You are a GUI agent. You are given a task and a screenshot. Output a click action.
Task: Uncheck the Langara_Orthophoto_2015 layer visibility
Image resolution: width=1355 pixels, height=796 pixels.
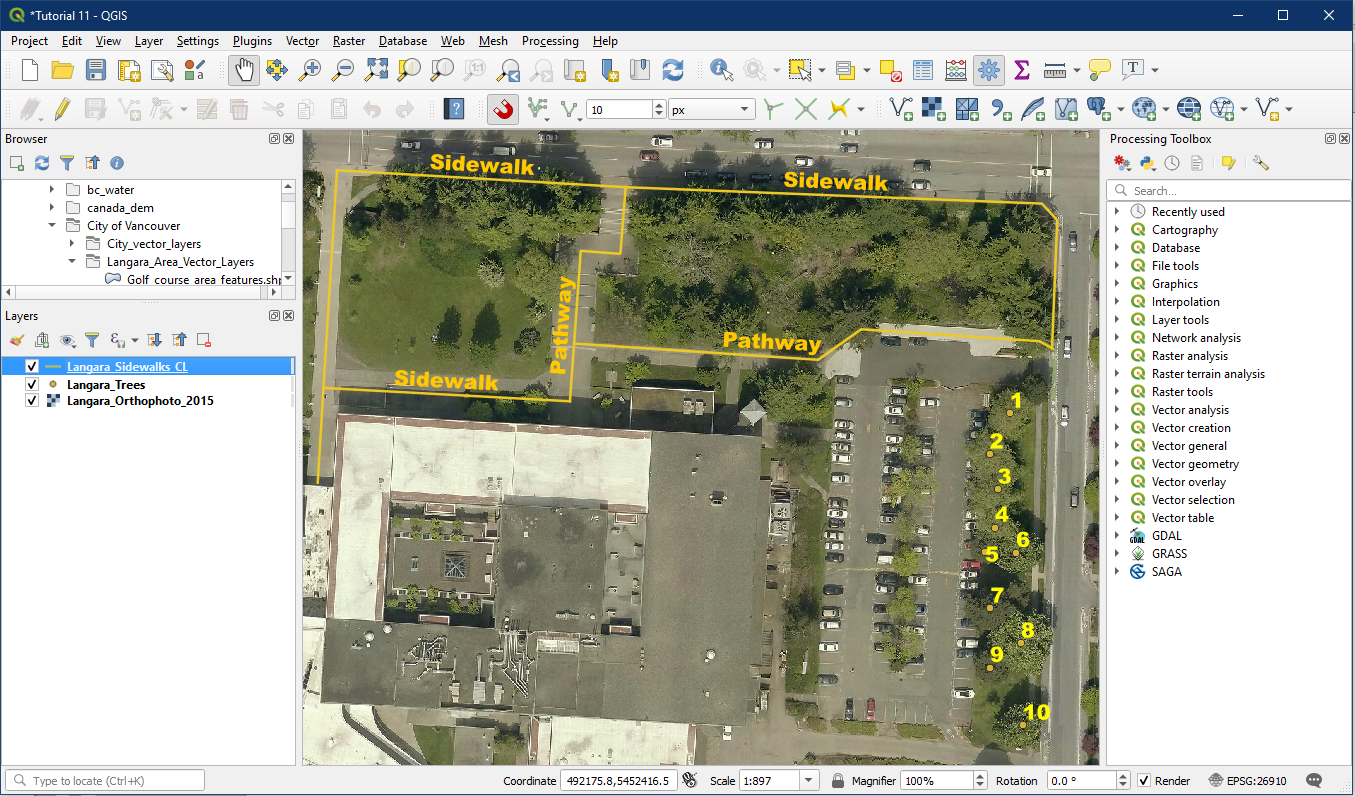(32, 401)
